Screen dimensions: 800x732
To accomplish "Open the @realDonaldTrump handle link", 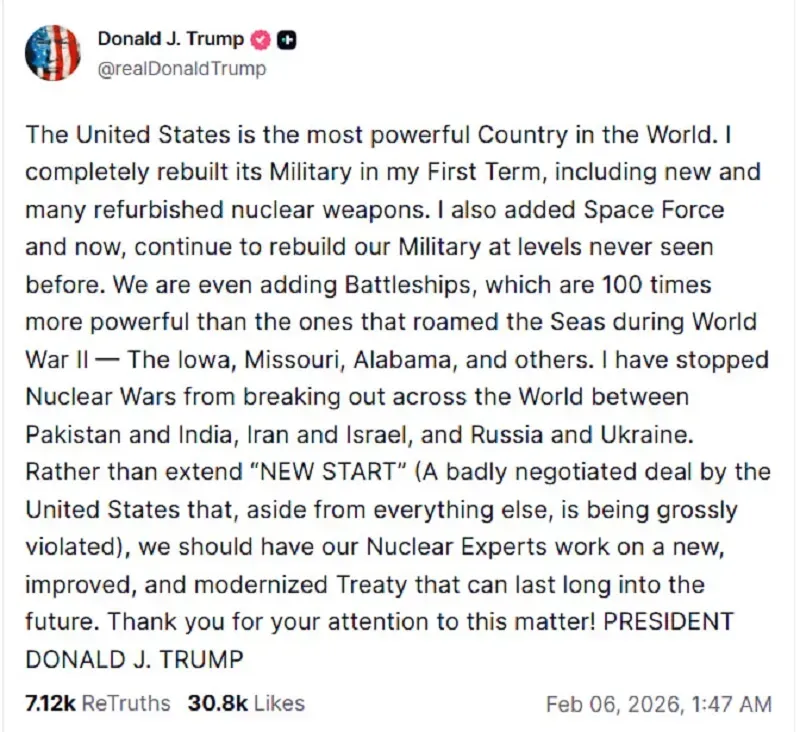I will coord(182,69).
